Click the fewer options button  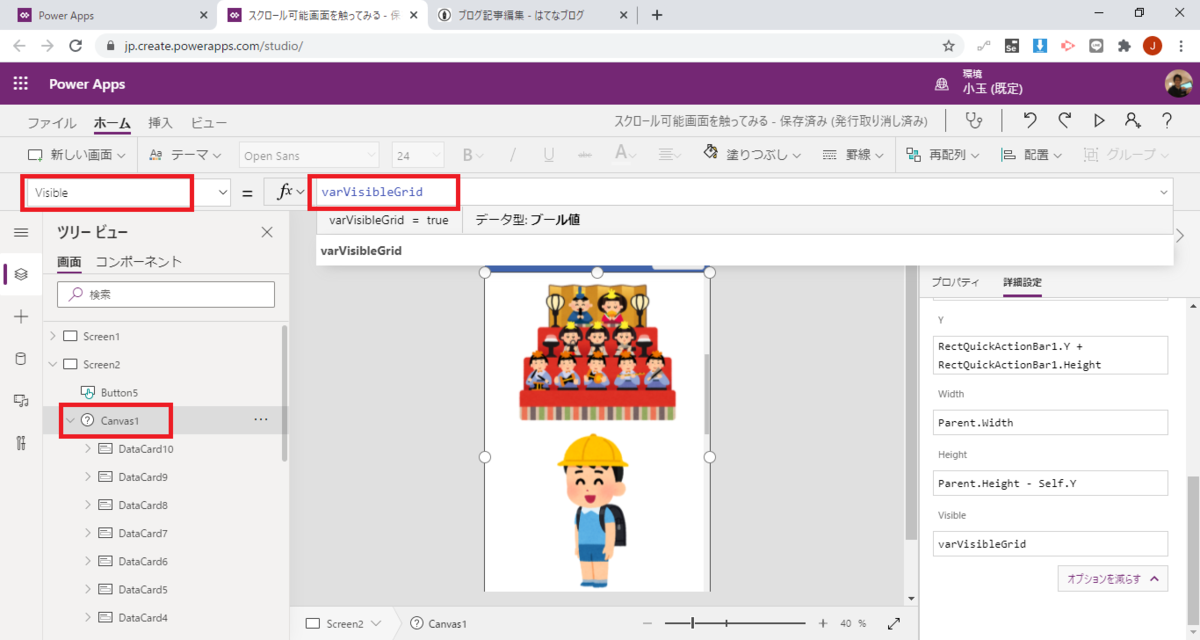(x=1112, y=578)
